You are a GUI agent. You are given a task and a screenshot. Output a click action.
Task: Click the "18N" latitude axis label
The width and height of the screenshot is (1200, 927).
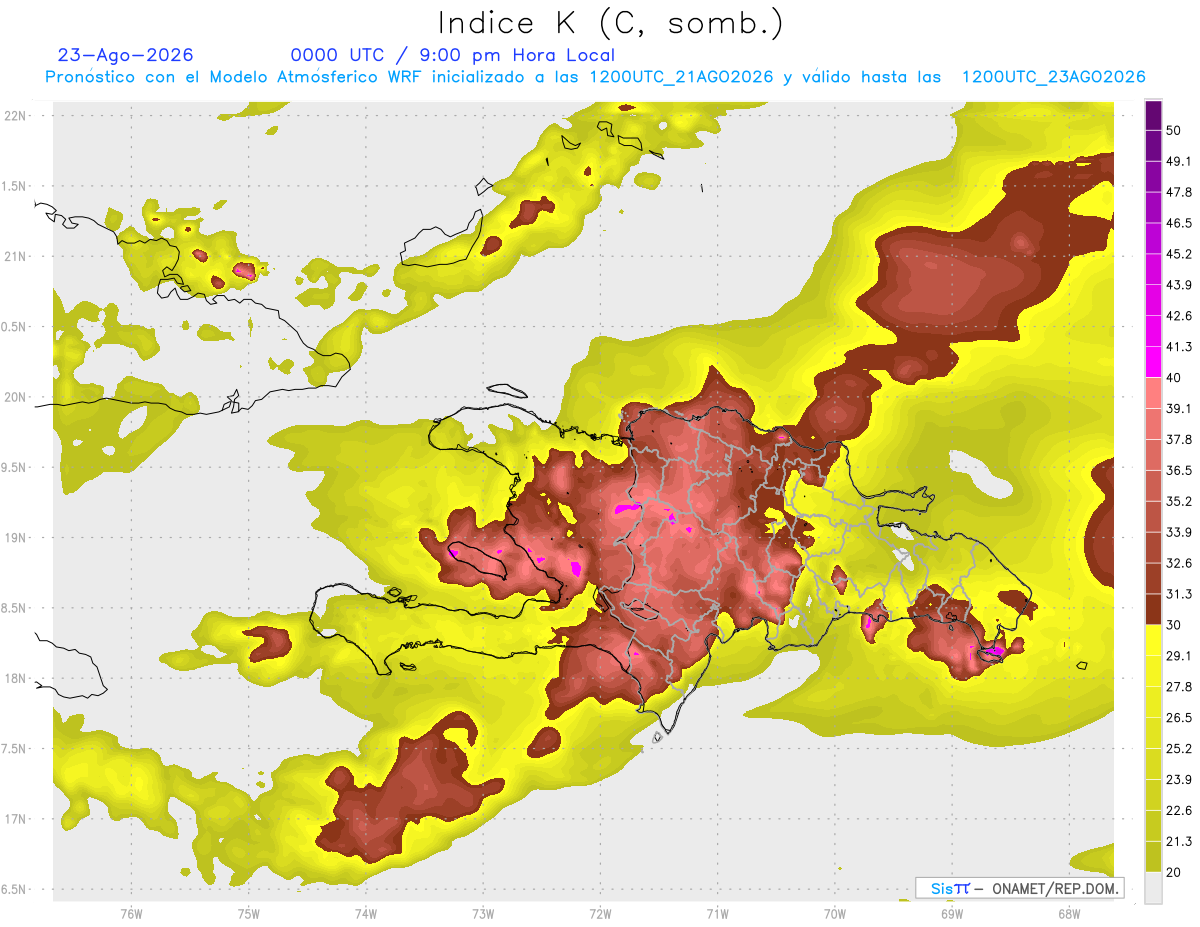(x=15, y=678)
